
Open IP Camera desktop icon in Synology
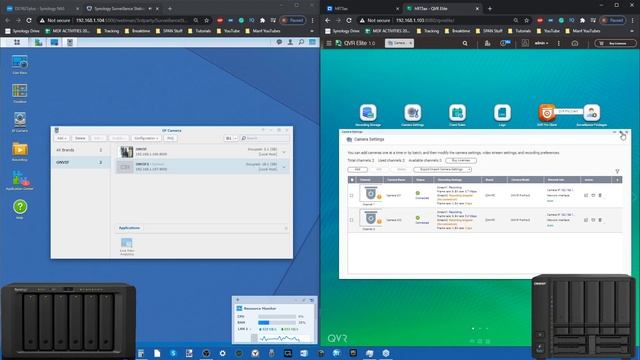[20, 122]
